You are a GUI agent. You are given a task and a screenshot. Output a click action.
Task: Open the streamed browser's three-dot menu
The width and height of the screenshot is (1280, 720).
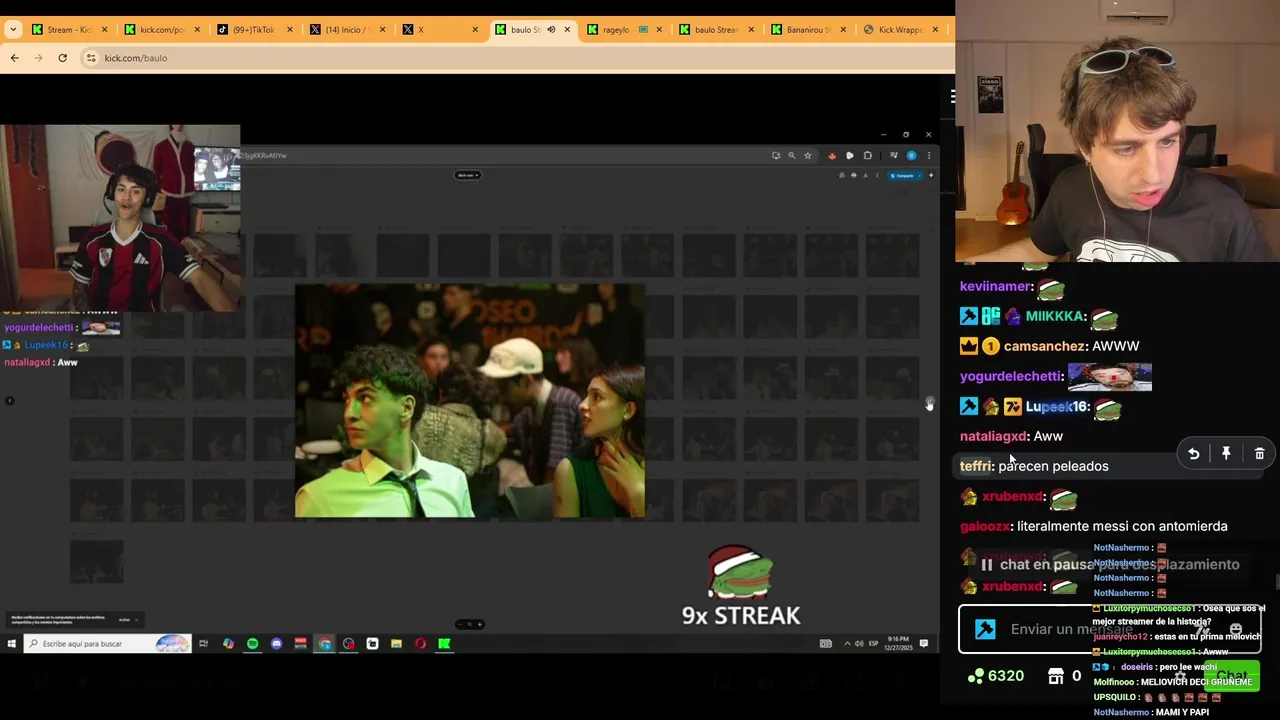[929, 156]
